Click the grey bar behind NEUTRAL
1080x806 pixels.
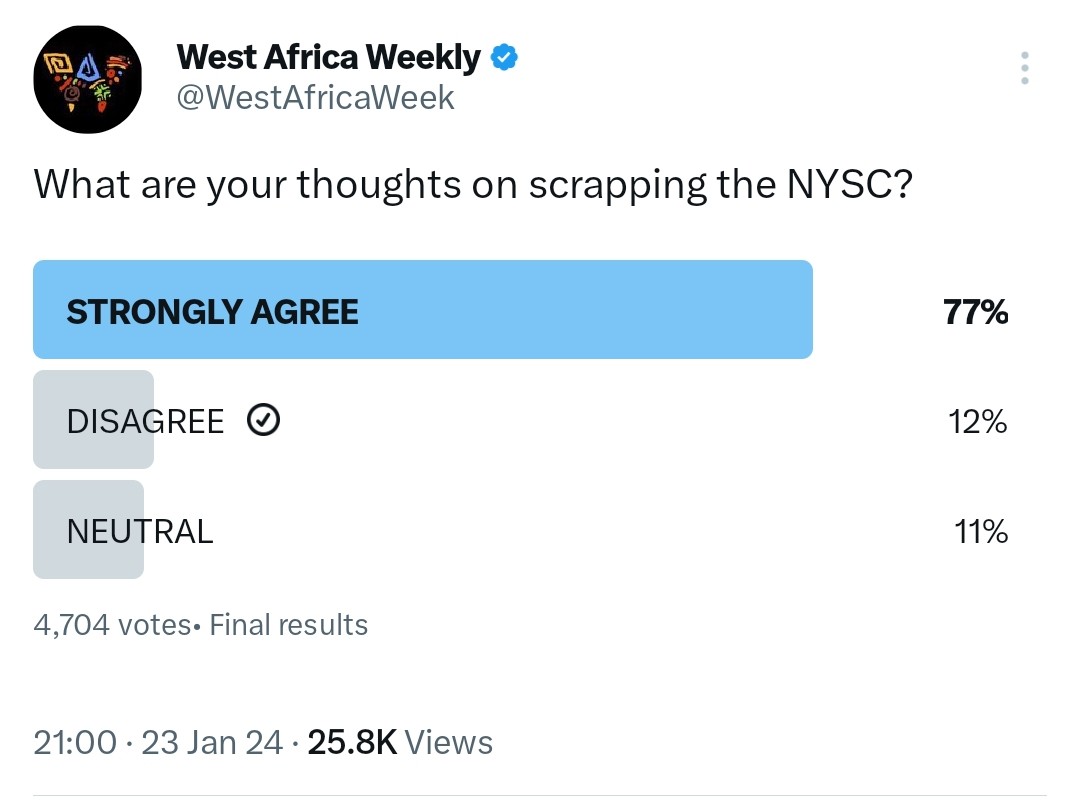pyautogui.click(x=88, y=530)
